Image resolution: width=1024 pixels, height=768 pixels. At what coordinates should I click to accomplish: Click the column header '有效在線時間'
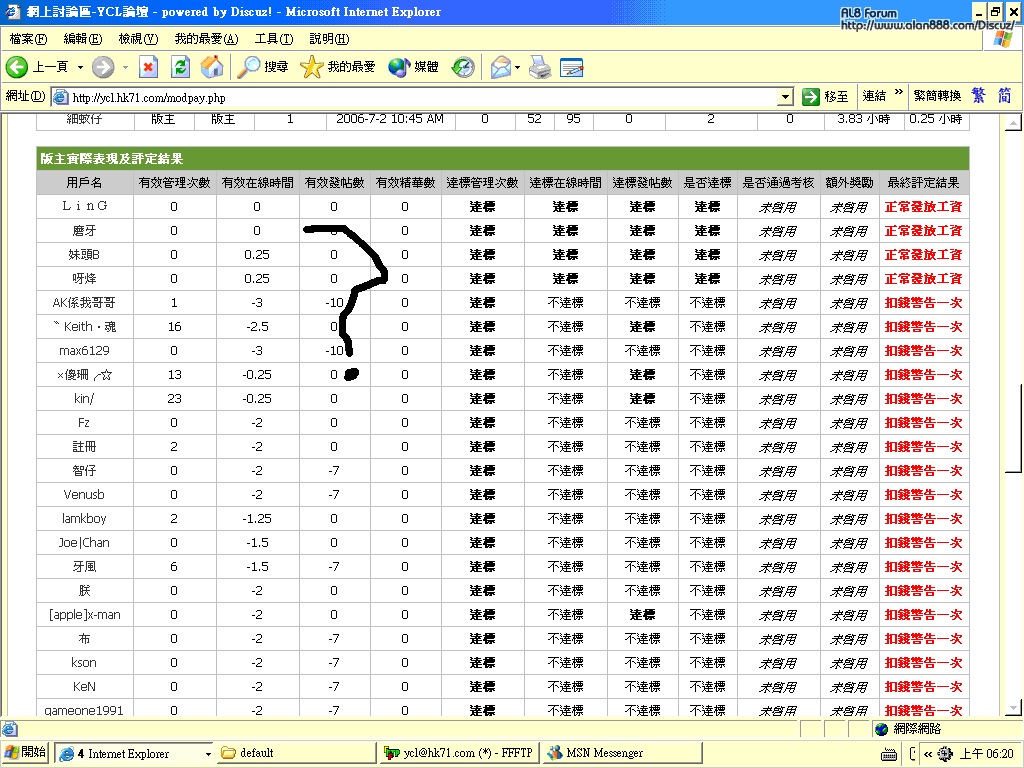click(257, 183)
